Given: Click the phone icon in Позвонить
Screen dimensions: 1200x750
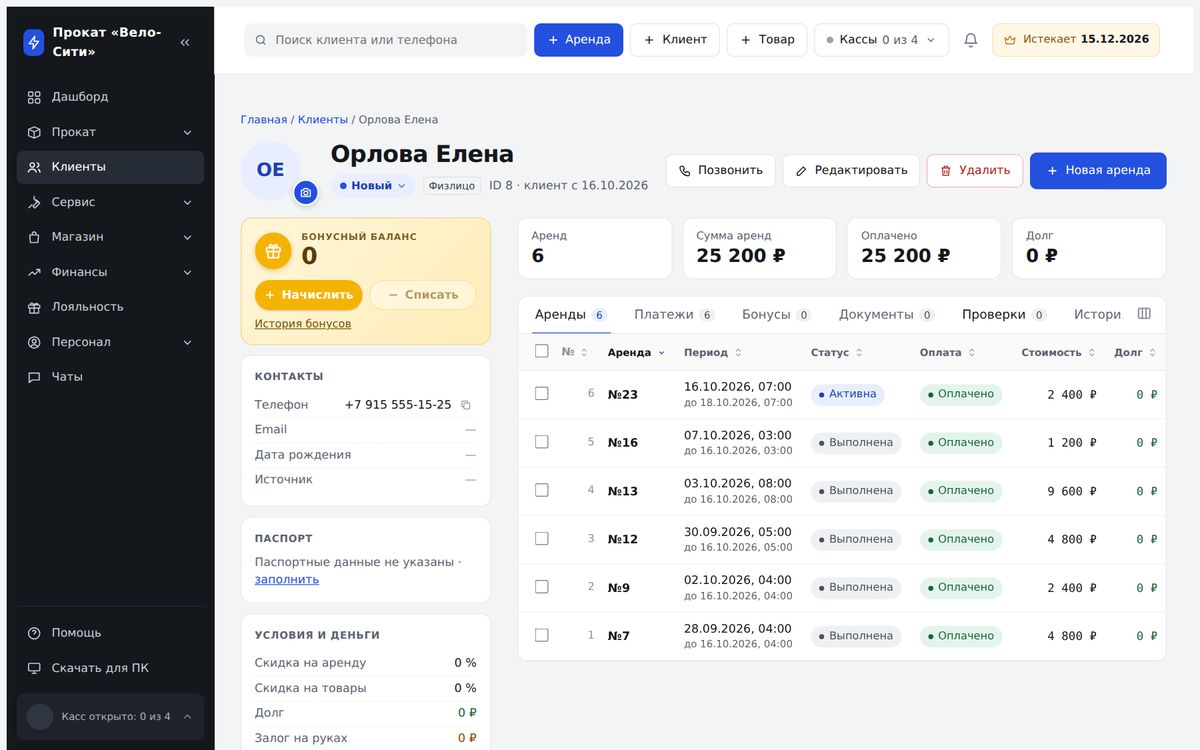Looking at the screenshot, I should click(x=685, y=171).
